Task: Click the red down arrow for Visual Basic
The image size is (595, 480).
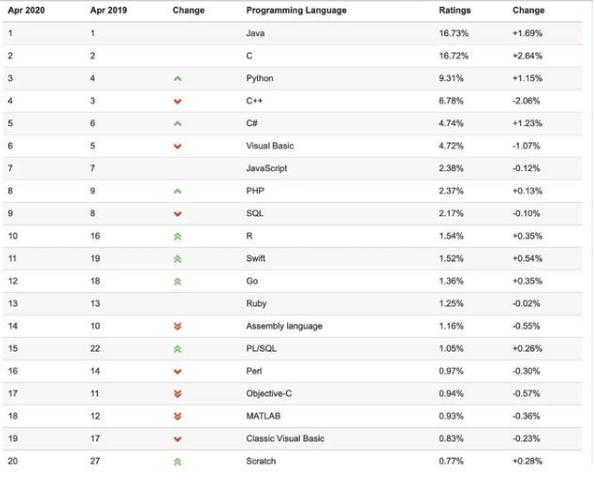Action: [178, 146]
